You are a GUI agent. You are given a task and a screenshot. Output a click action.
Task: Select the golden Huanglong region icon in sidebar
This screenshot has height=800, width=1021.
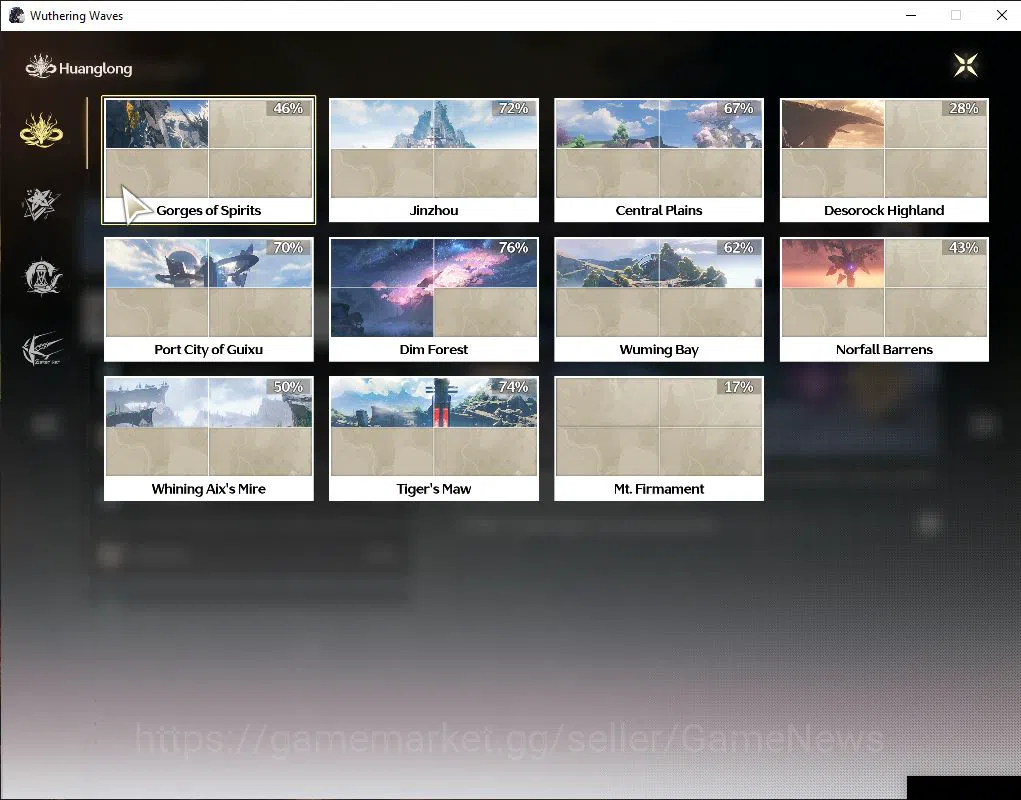(x=42, y=130)
